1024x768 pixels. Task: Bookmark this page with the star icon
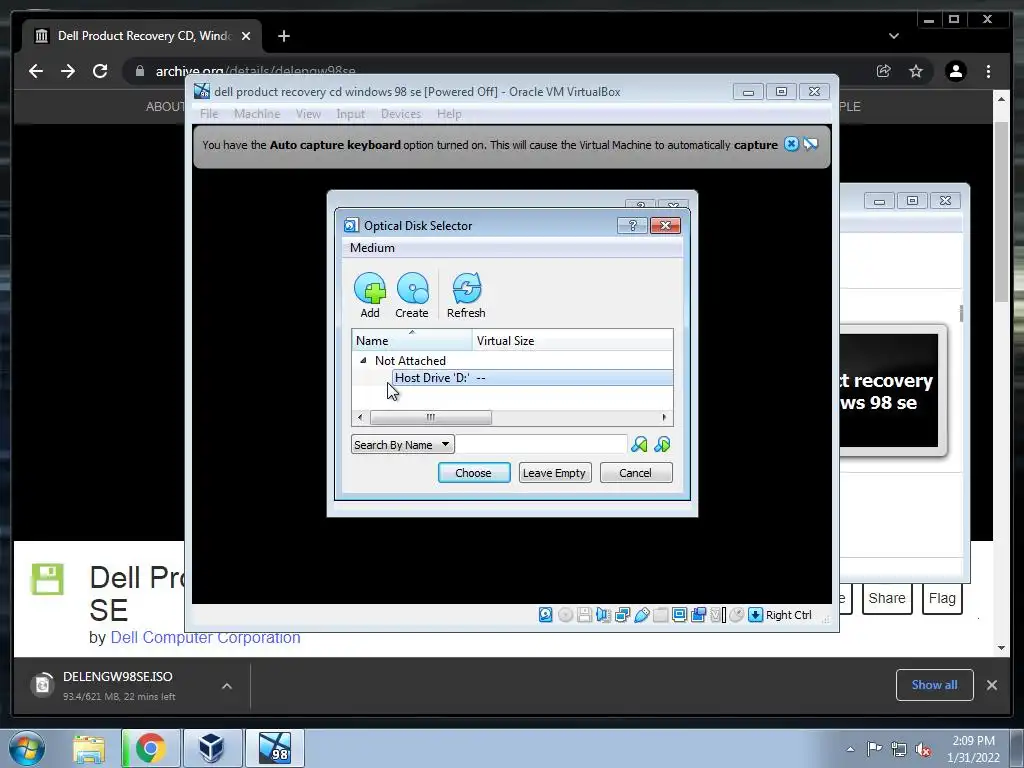[916, 71]
